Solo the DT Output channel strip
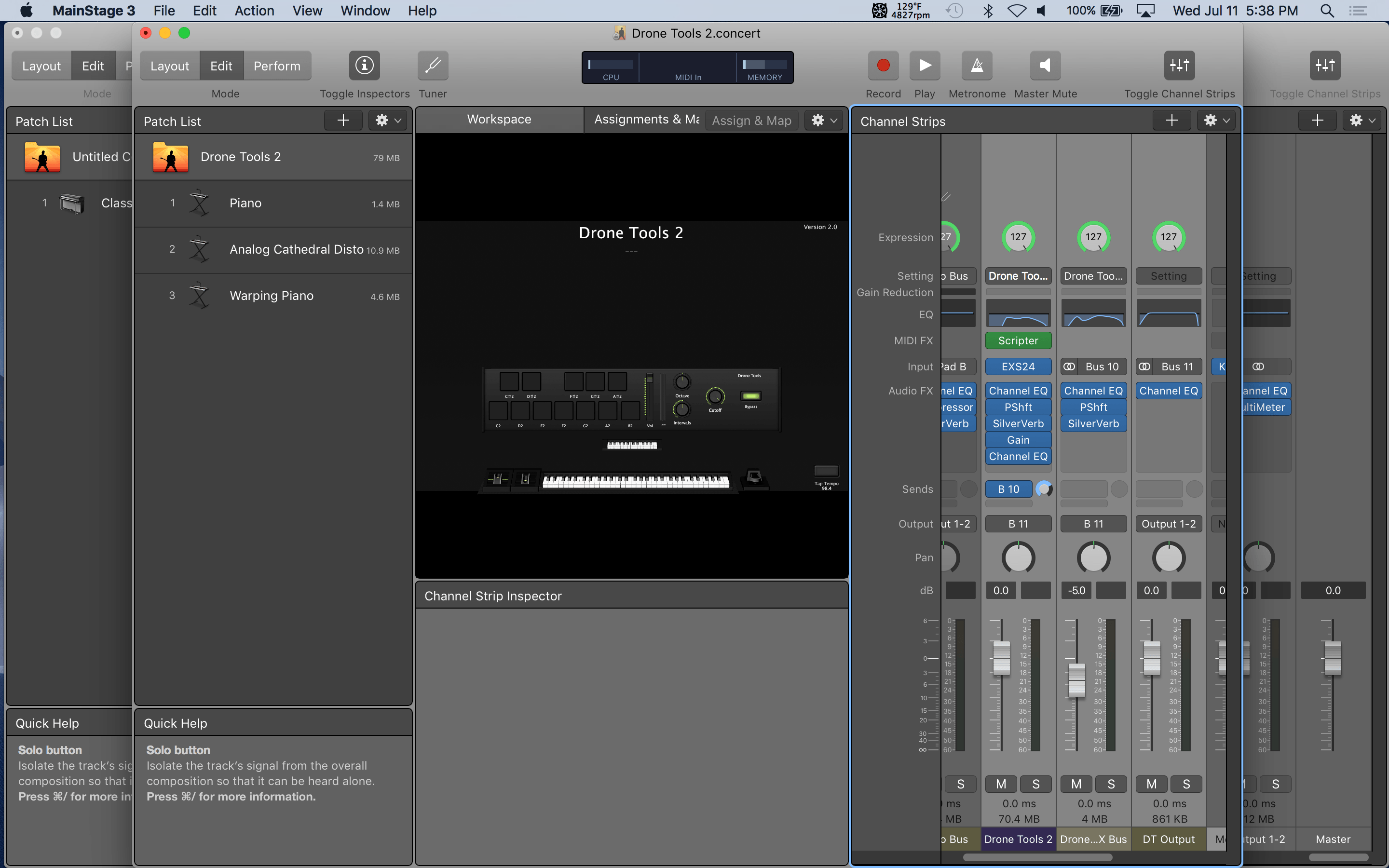Viewport: 1389px width, 868px height. 1186,784
